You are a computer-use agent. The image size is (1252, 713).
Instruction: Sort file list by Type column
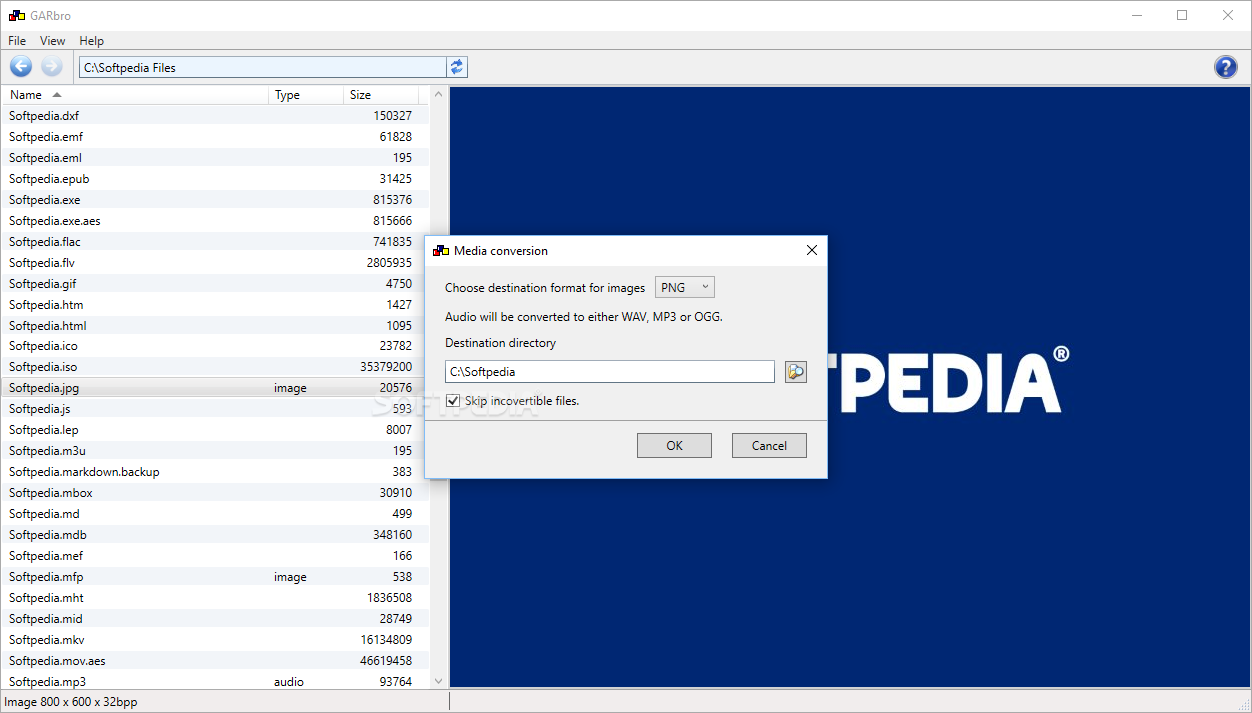[x=307, y=95]
